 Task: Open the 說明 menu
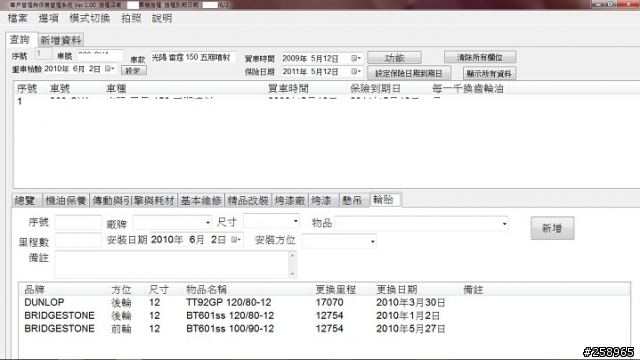(x=162, y=18)
